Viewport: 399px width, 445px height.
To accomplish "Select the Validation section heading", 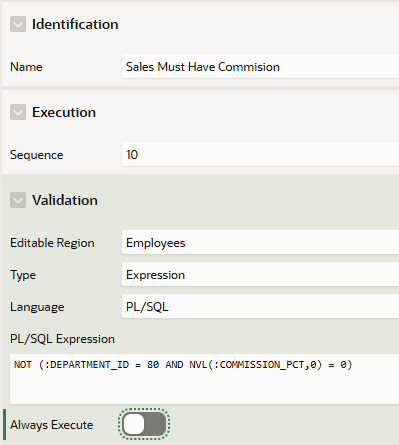I will tap(65, 200).
